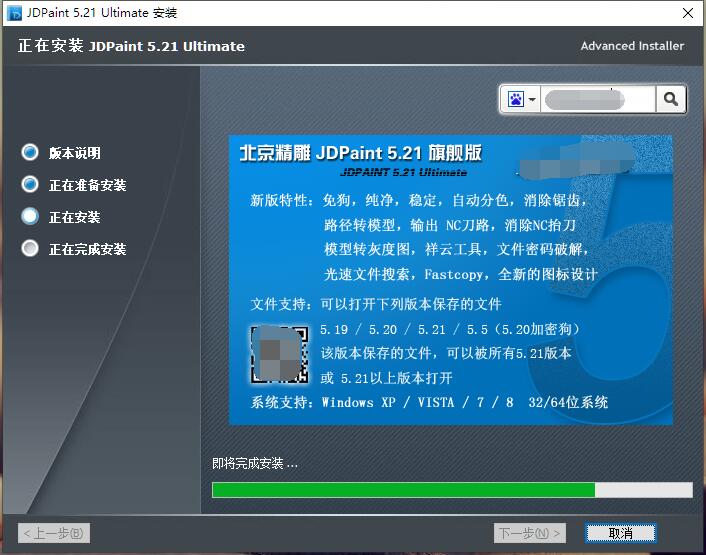This screenshot has width=706, height=555.
Task: Focus the search text field
Action: (x=597, y=99)
